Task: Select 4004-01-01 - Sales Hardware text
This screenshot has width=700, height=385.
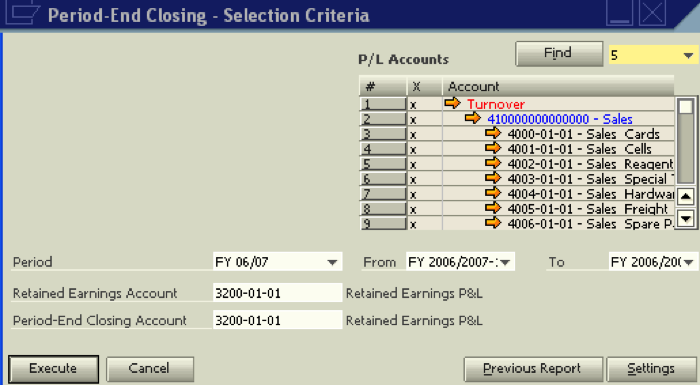Action: [x=590, y=194]
